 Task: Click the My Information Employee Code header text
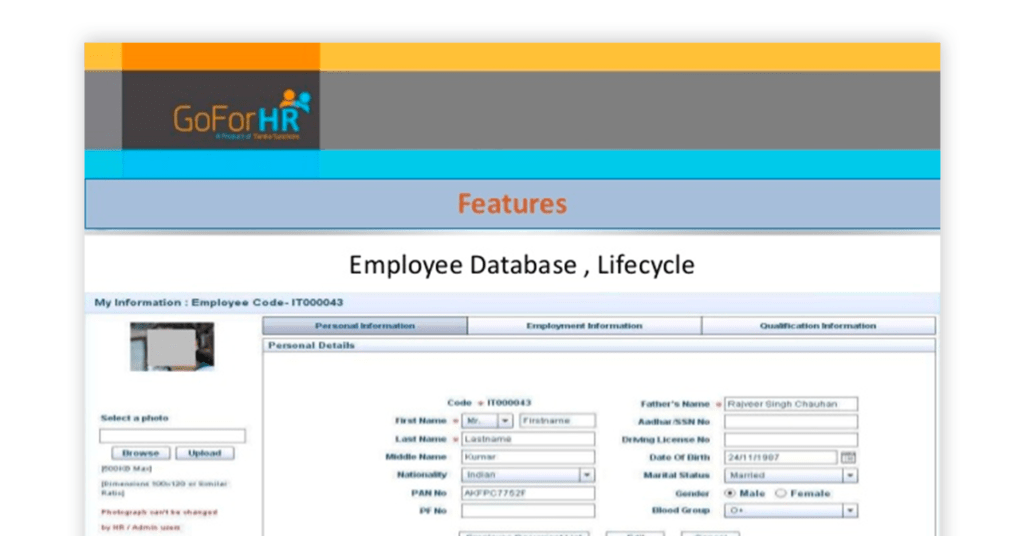[219, 302]
